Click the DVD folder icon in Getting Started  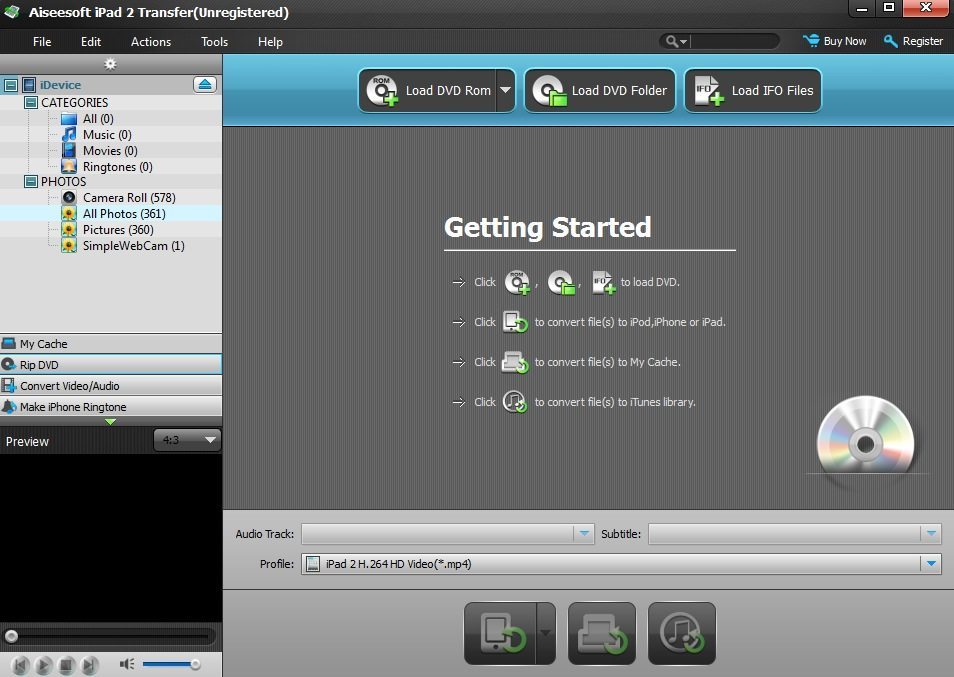click(x=561, y=282)
